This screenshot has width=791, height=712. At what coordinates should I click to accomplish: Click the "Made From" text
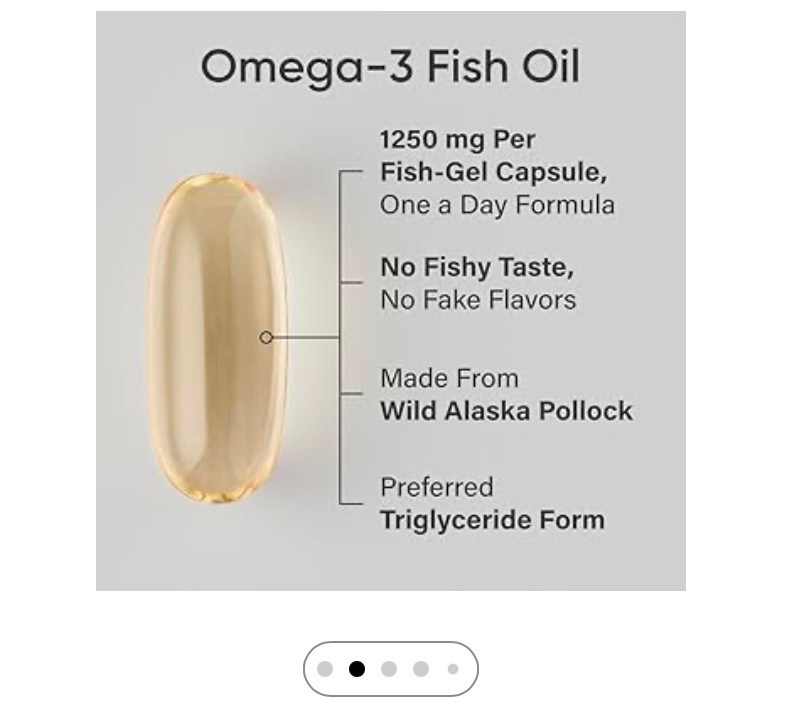tap(449, 378)
